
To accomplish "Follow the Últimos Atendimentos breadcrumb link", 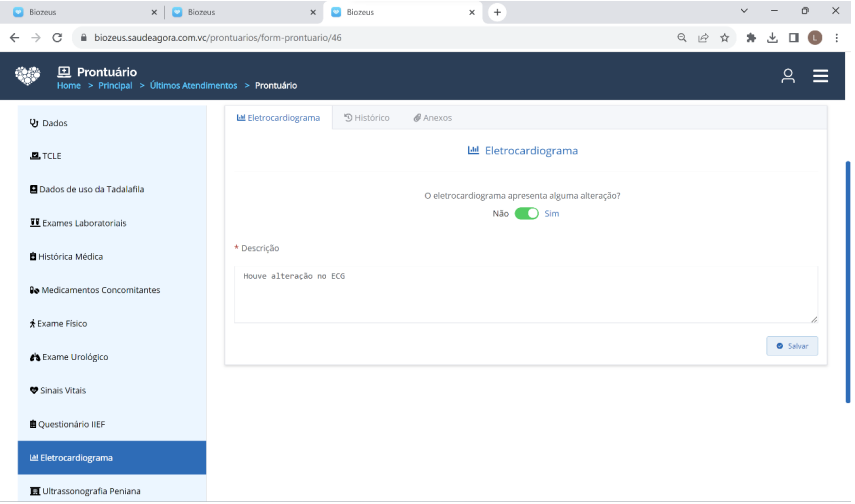I will click(x=194, y=86).
